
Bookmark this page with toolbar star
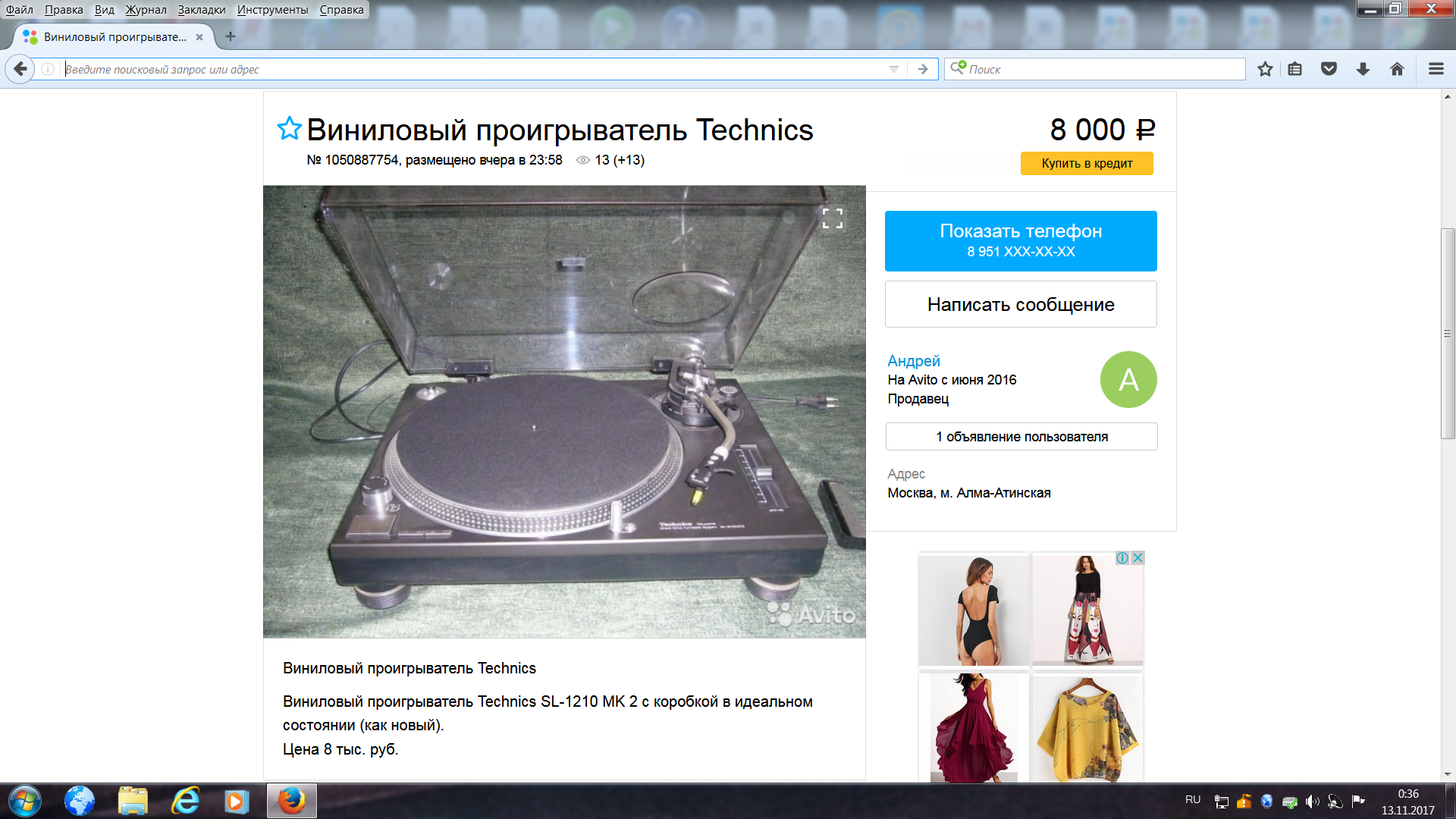point(1265,69)
